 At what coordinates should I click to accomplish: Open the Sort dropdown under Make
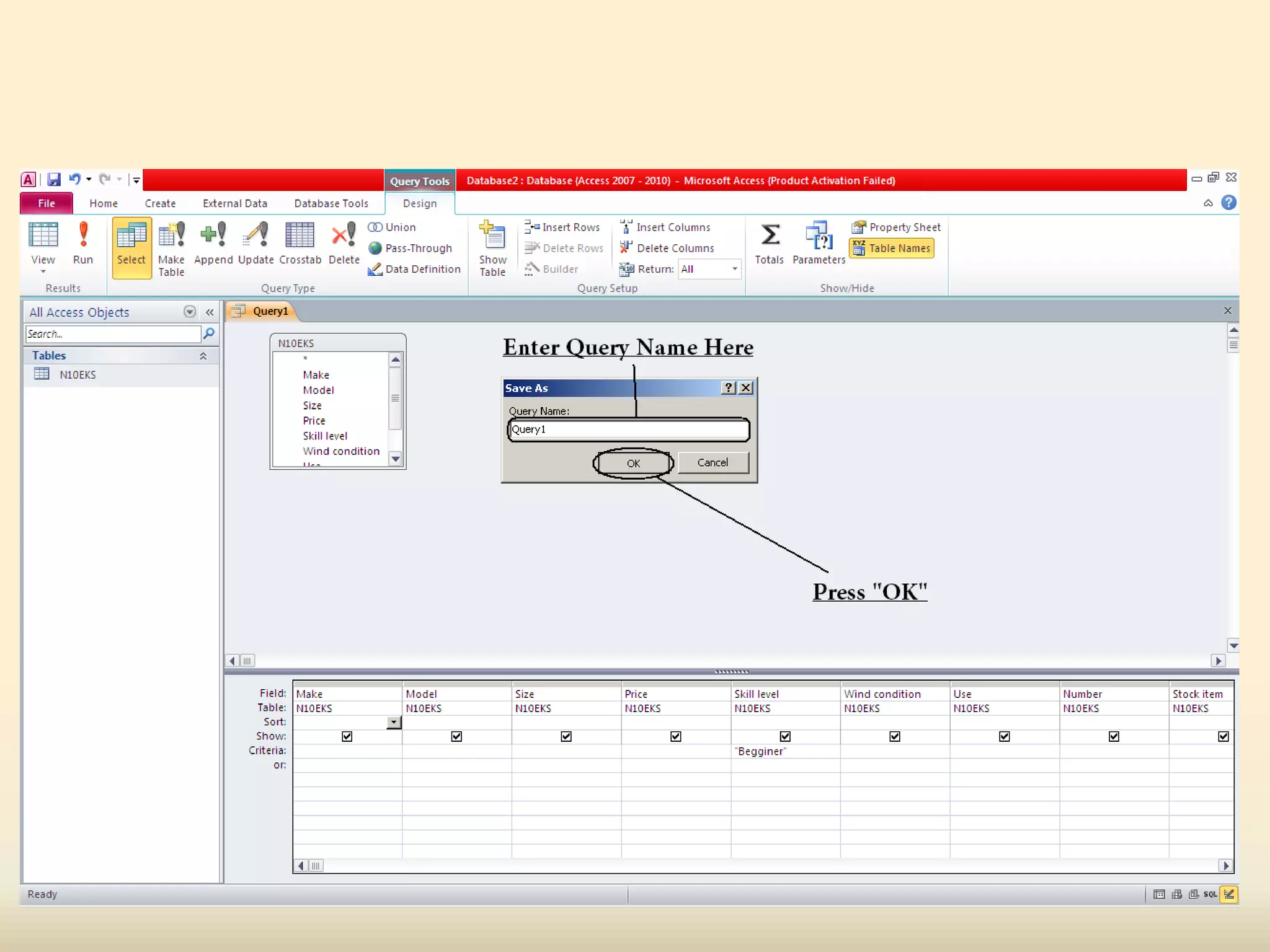pos(394,722)
